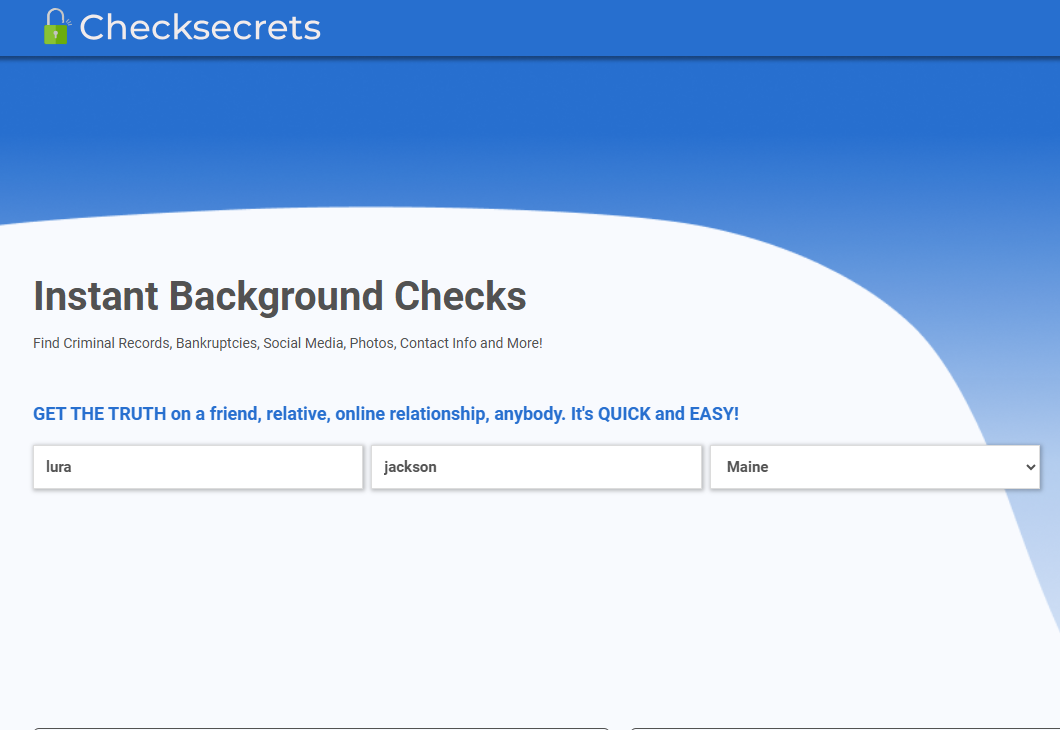The width and height of the screenshot is (1060, 730).
Task: Click the "GET THE TRUTH" text
Action: 99,414
